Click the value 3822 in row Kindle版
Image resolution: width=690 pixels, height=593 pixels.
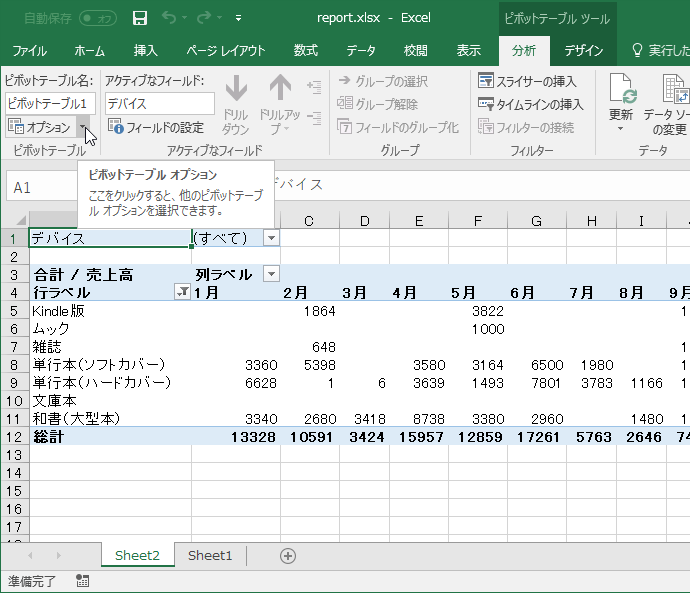click(x=488, y=311)
